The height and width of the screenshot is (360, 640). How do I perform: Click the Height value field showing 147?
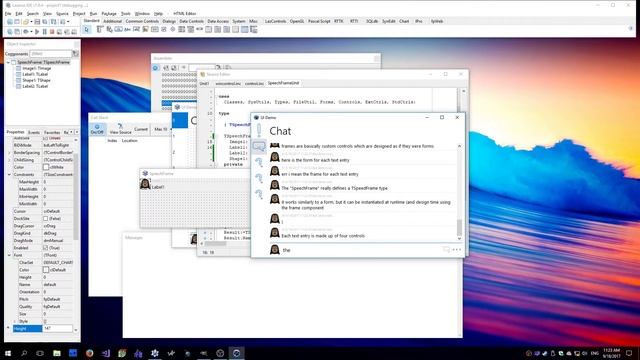[58, 328]
